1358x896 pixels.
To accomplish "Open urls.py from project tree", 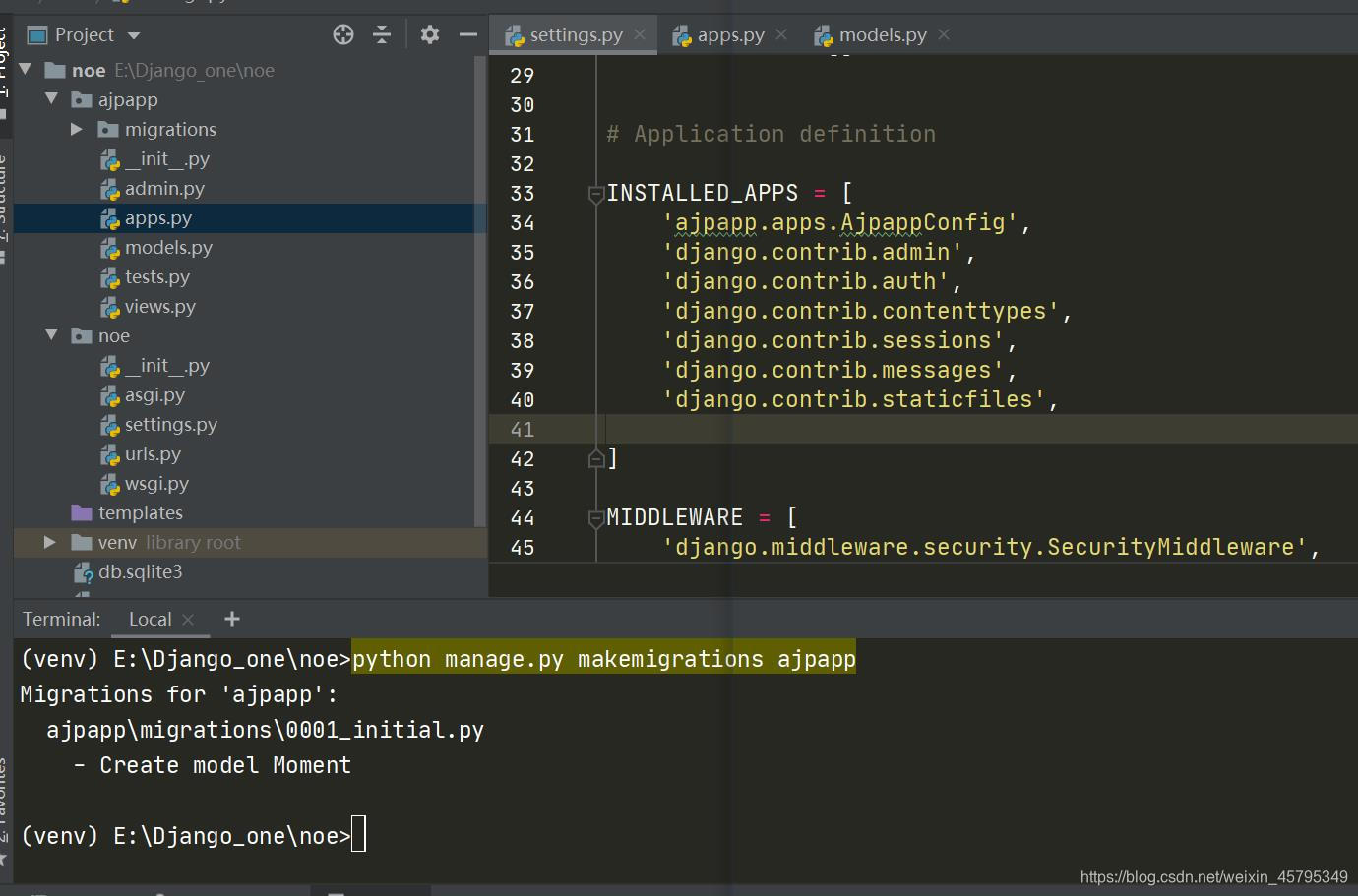I will (x=153, y=453).
